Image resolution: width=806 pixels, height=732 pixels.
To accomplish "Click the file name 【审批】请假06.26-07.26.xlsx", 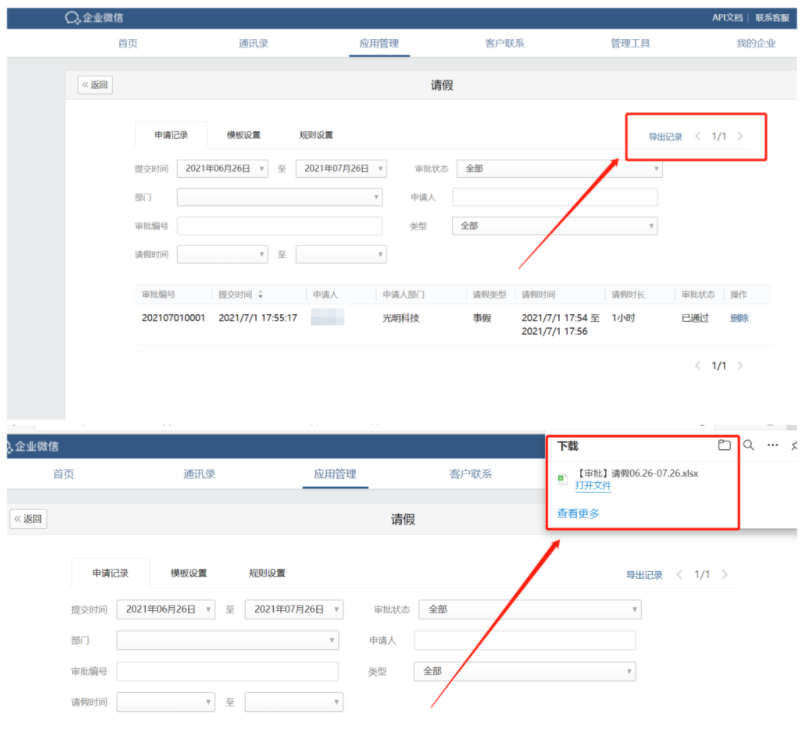I will pos(636,473).
